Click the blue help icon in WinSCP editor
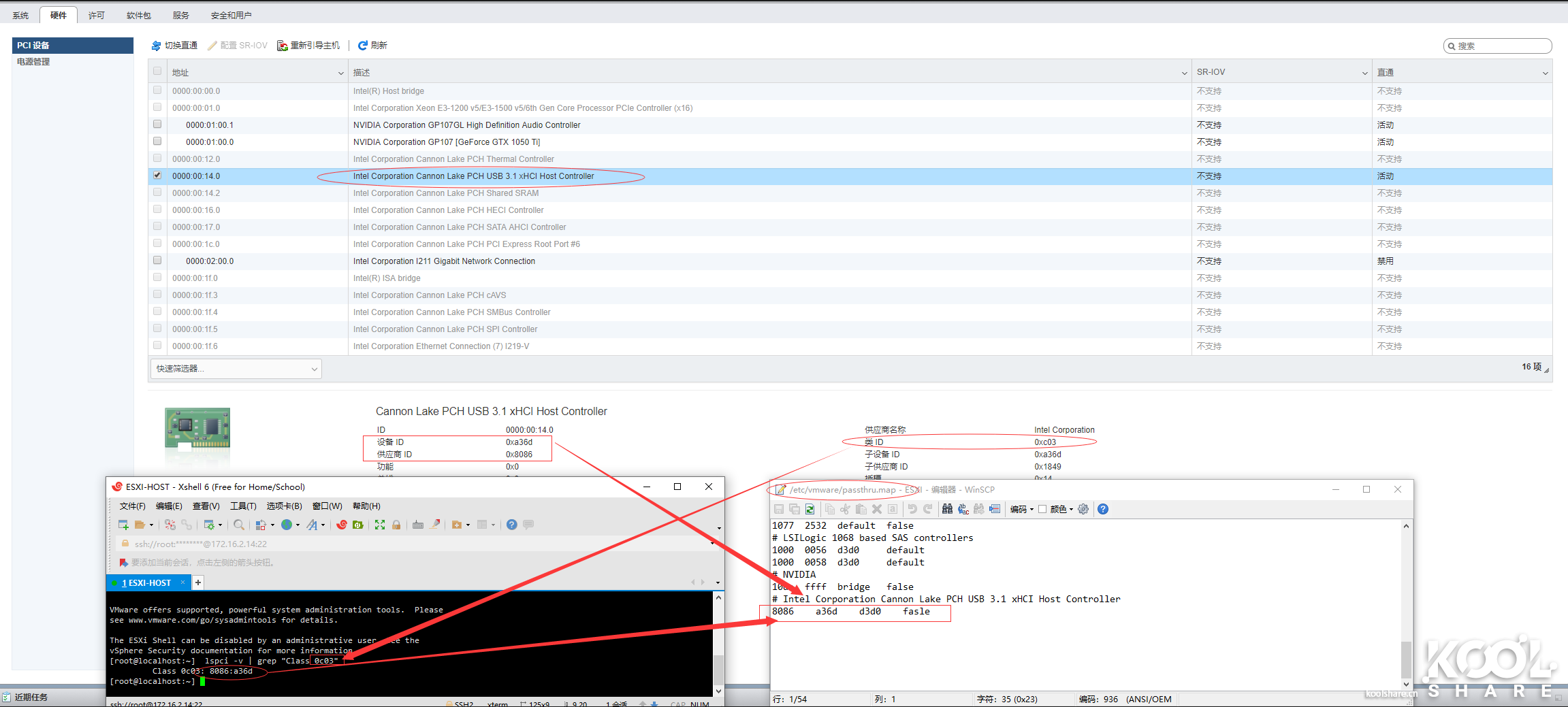This screenshot has height=707, width=1568. pyautogui.click(x=1103, y=509)
